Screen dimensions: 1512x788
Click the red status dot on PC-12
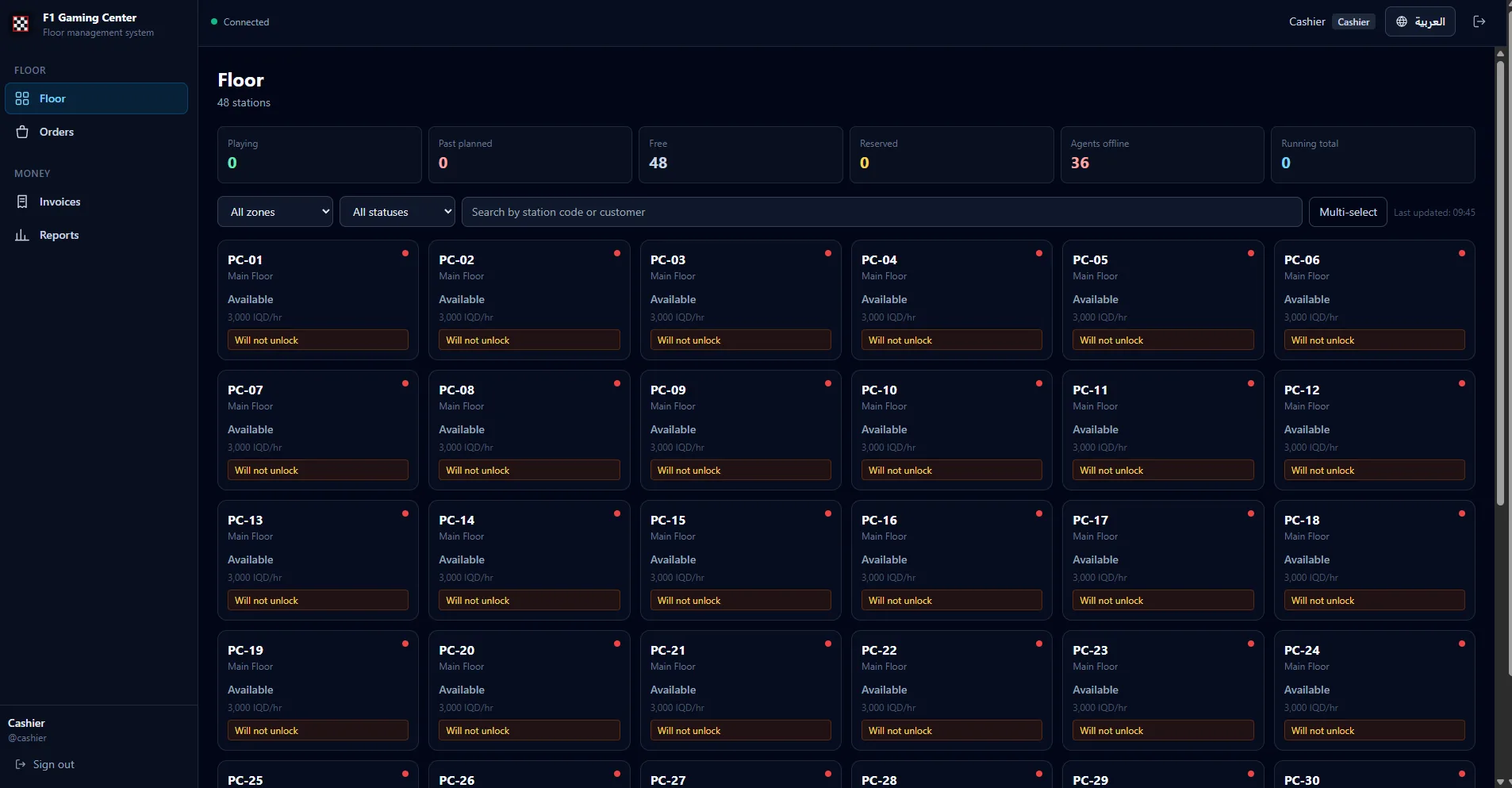1462,383
